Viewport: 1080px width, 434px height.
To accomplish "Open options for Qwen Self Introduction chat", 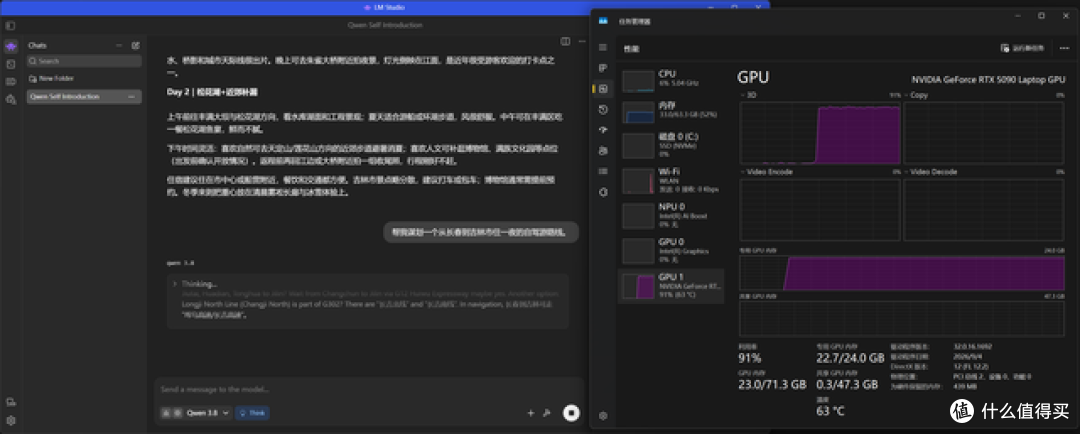I will pyautogui.click(x=132, y=97).
